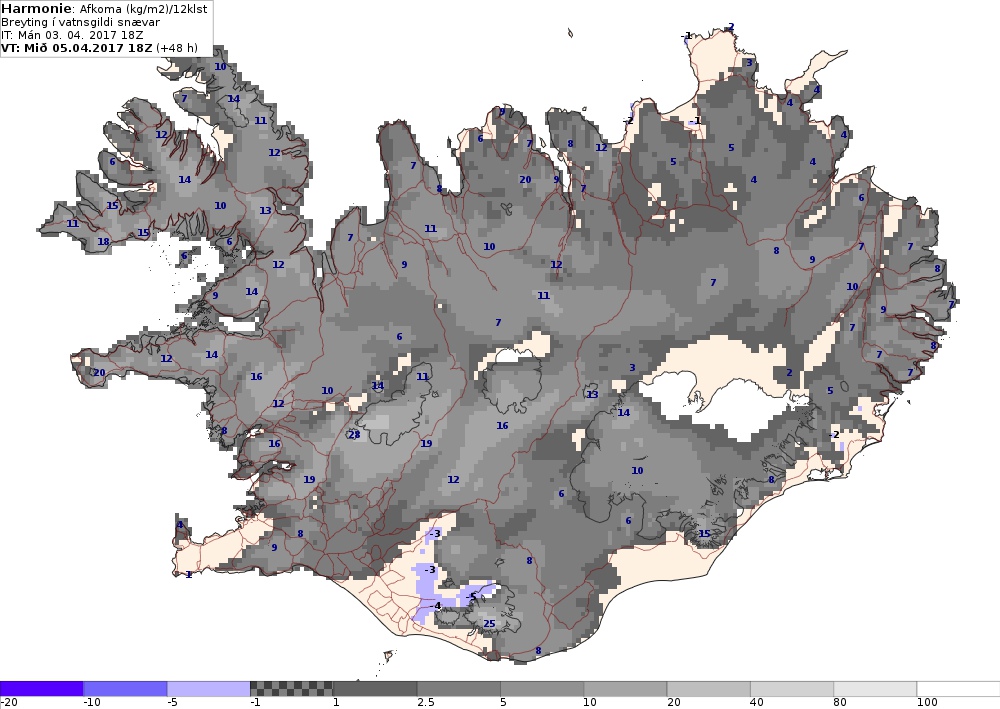Click the 10 to 20 legend swatch

[x=625, y=689]
